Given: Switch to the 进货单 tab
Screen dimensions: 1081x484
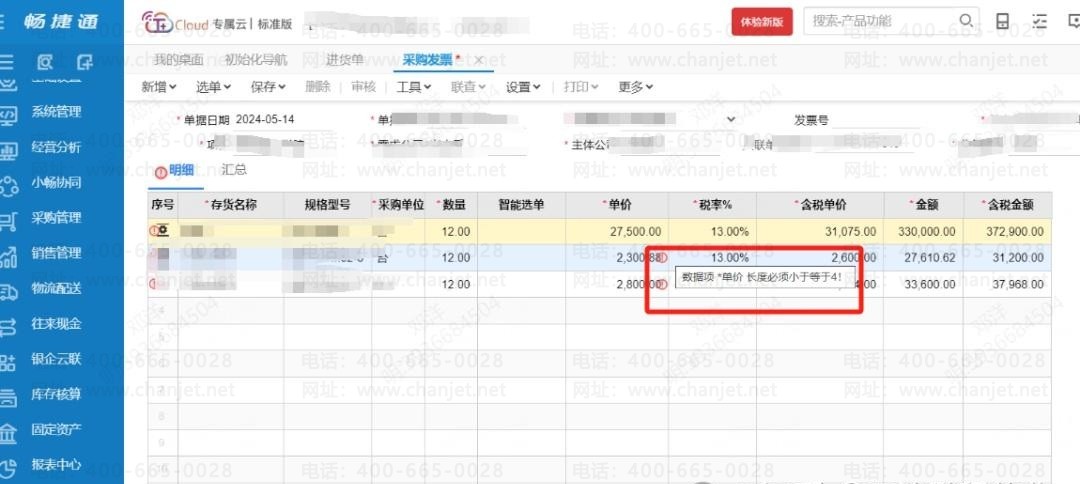Looking at the screenshot, I should tap(345, 60).
